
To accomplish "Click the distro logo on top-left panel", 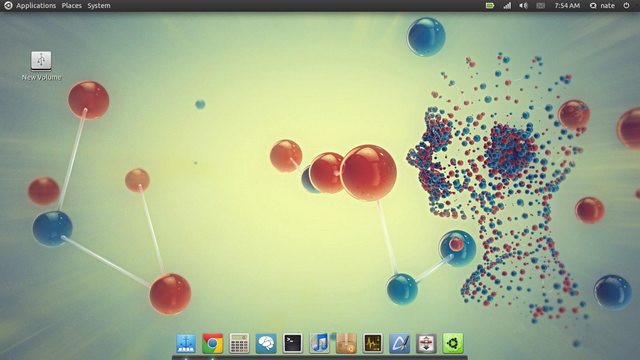I will (x=8, y=5).
